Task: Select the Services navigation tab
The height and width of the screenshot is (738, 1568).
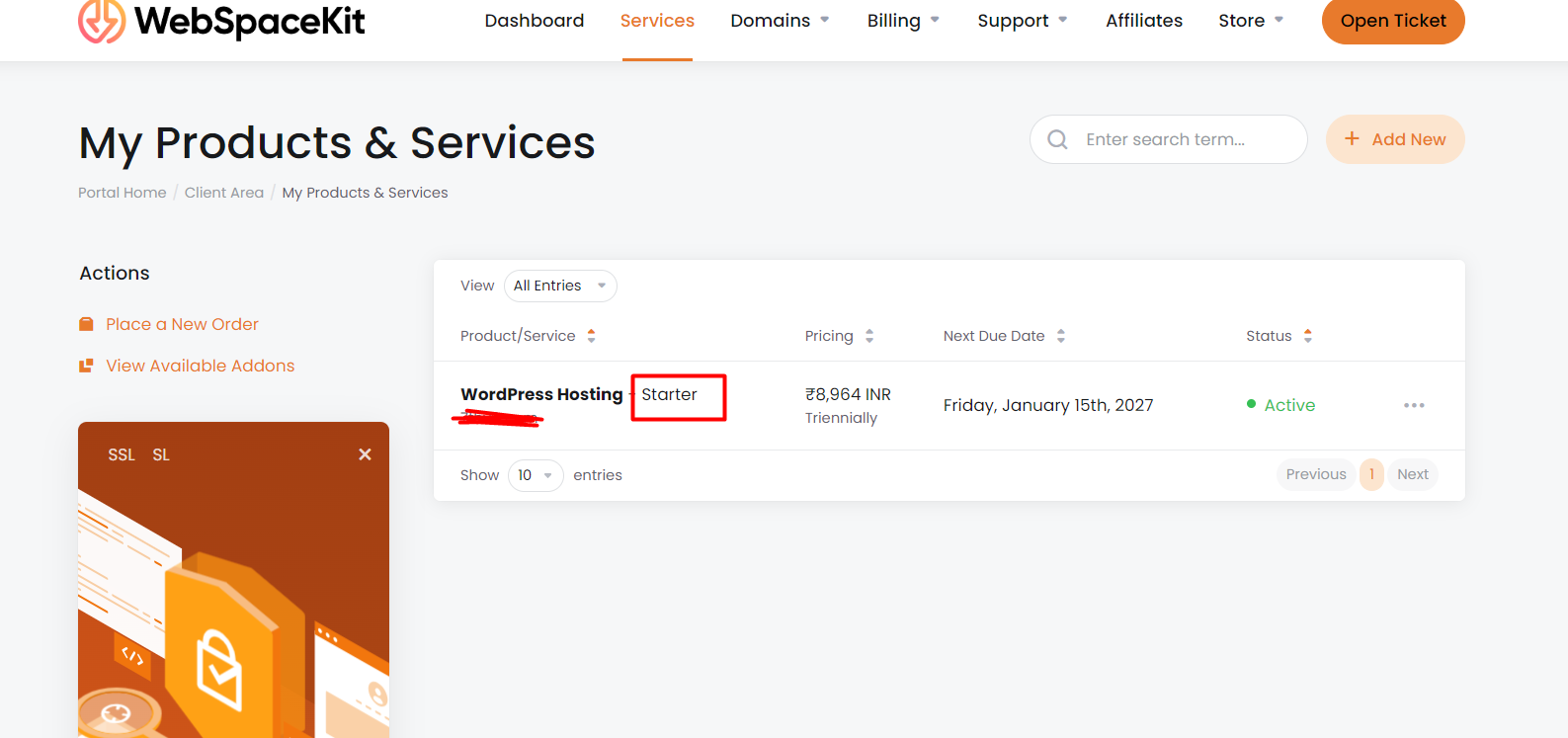Action: 657,21
